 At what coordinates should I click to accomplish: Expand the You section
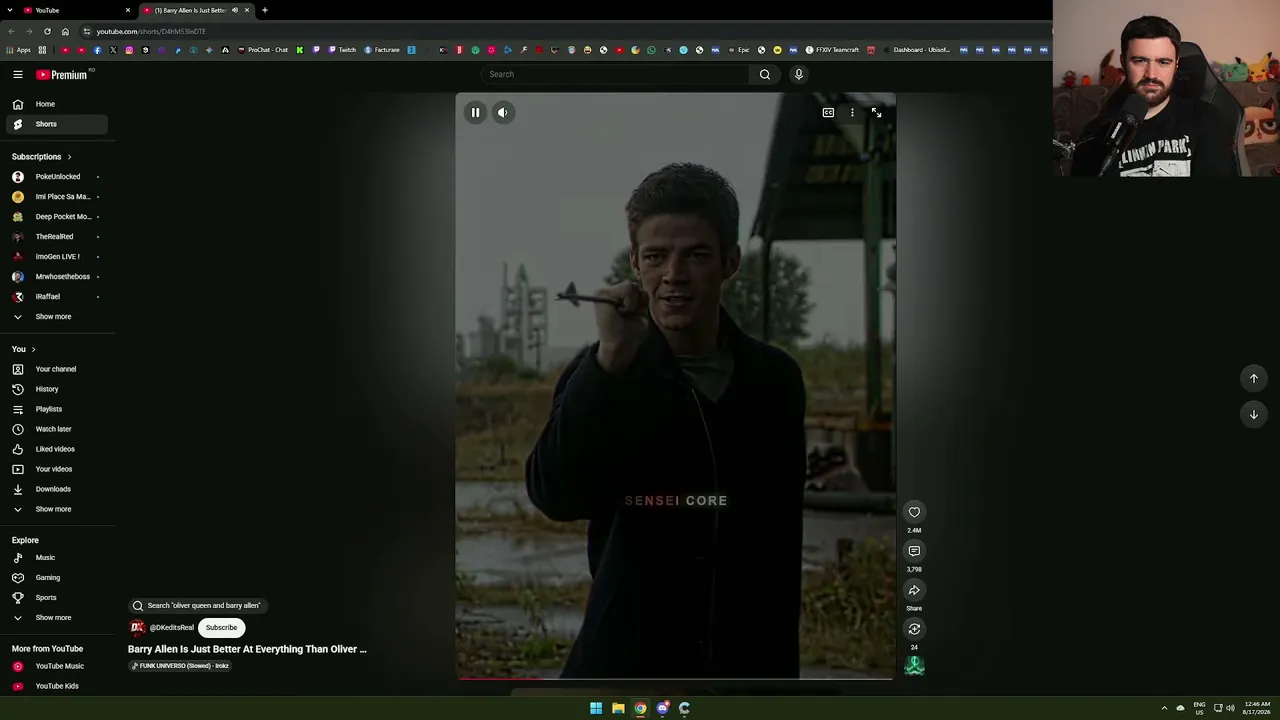pyautogui.click(x=24, y=349)
